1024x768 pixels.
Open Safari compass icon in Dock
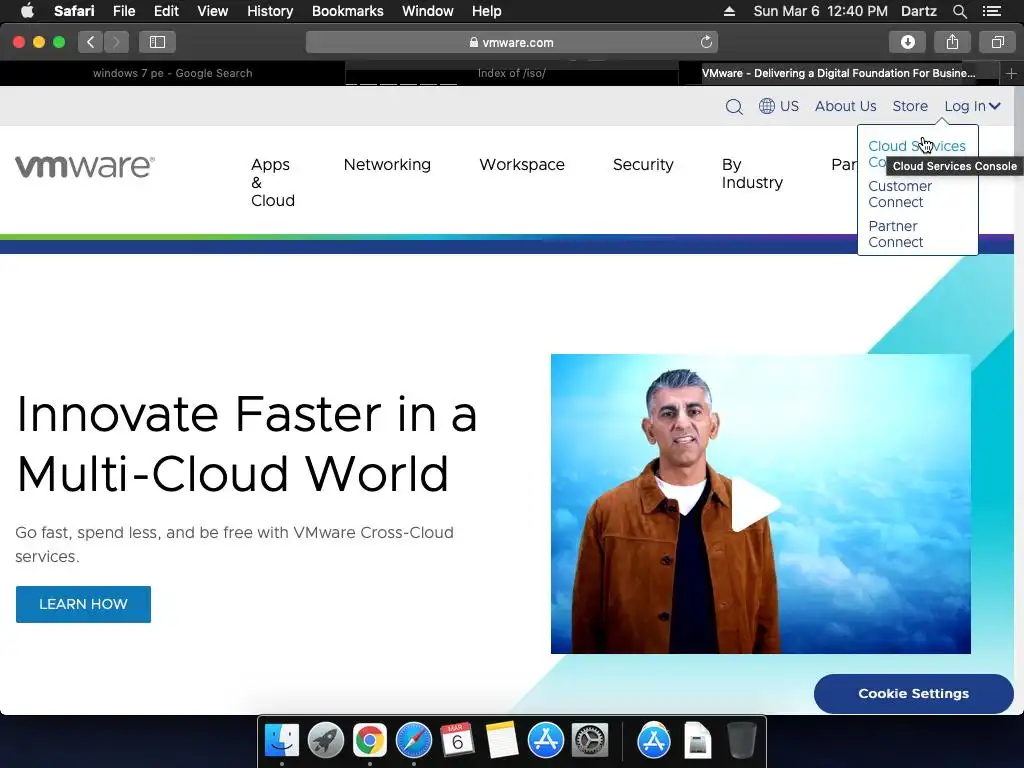413,741
